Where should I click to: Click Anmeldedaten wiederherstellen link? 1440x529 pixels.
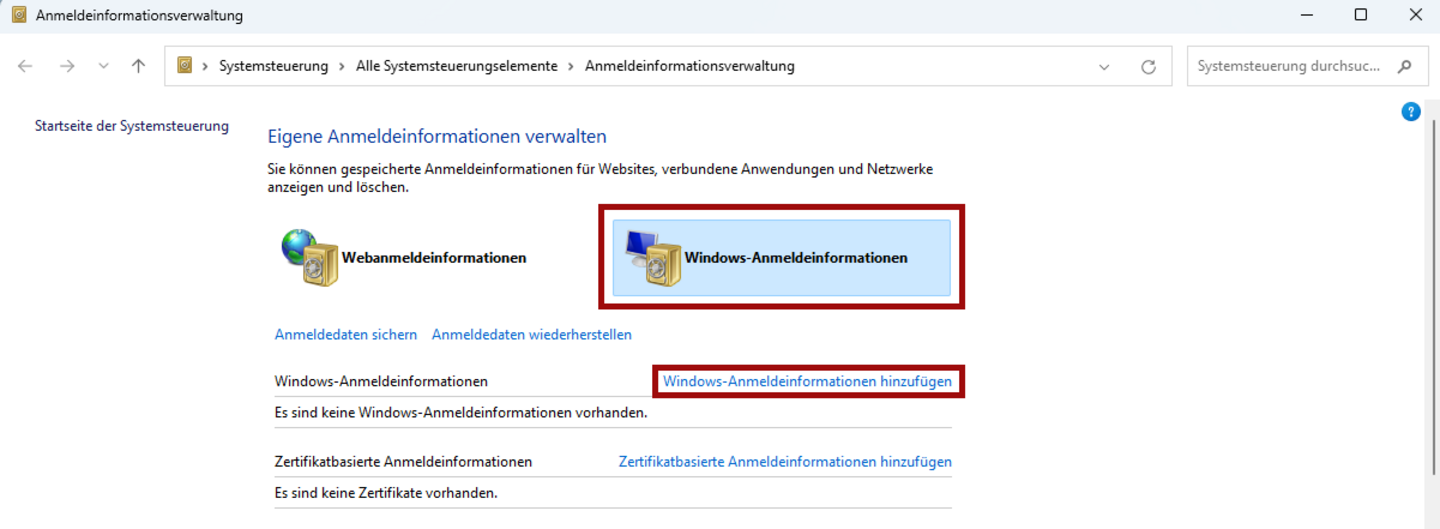click(532, 335)
